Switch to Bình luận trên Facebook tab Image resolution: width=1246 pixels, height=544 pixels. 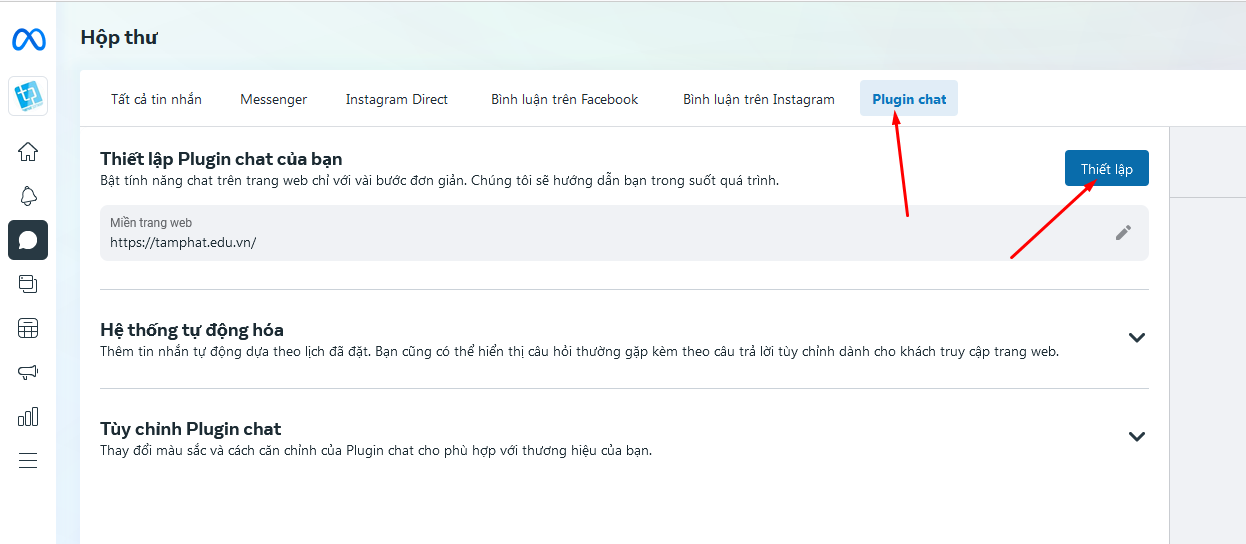coord(564,99)
